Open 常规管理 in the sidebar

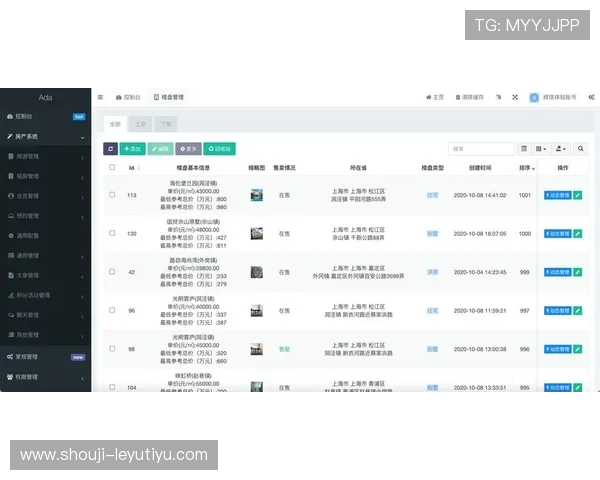tap(46, 357)
